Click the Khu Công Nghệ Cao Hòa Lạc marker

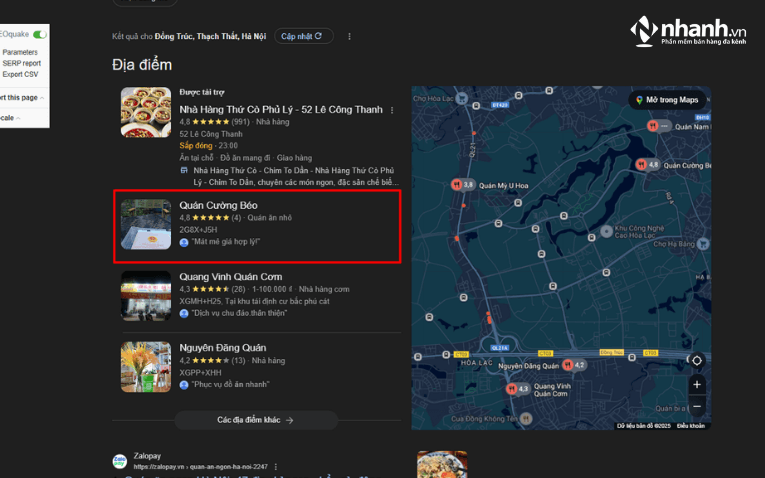606,231
